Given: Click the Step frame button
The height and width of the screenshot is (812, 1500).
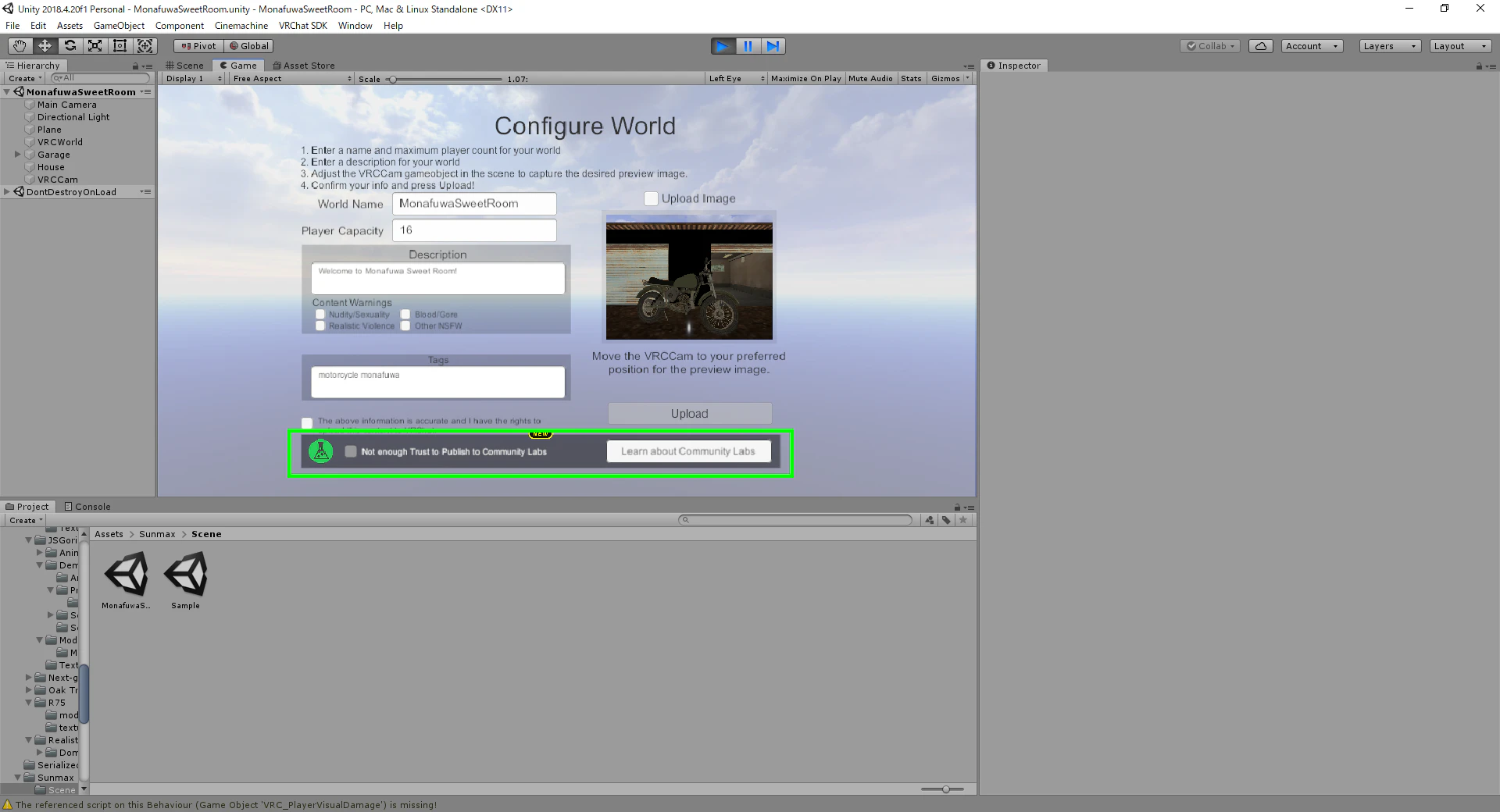Looking at the screenshot, I should click(773, 46).
